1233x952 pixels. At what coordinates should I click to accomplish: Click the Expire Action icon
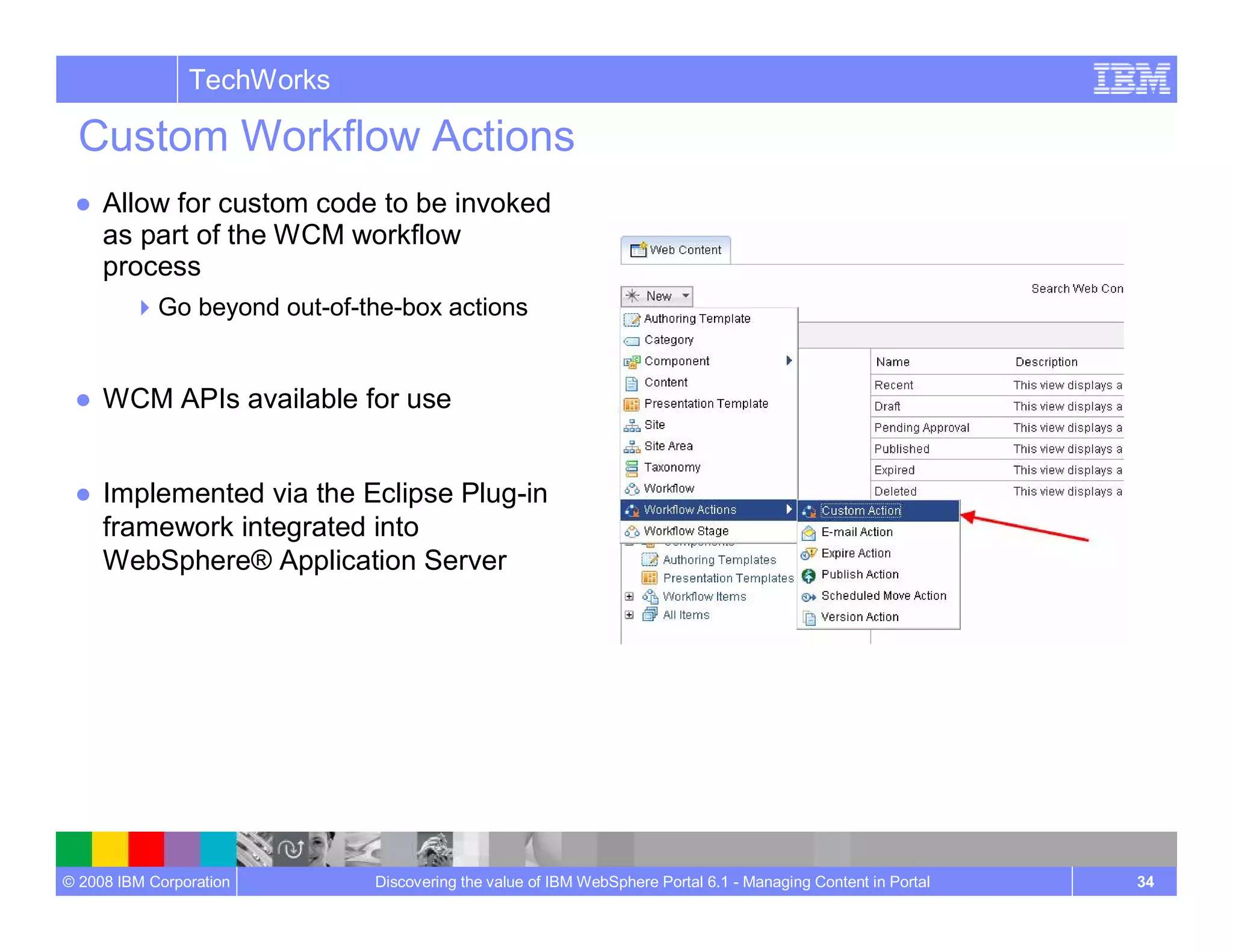point(809,554)
